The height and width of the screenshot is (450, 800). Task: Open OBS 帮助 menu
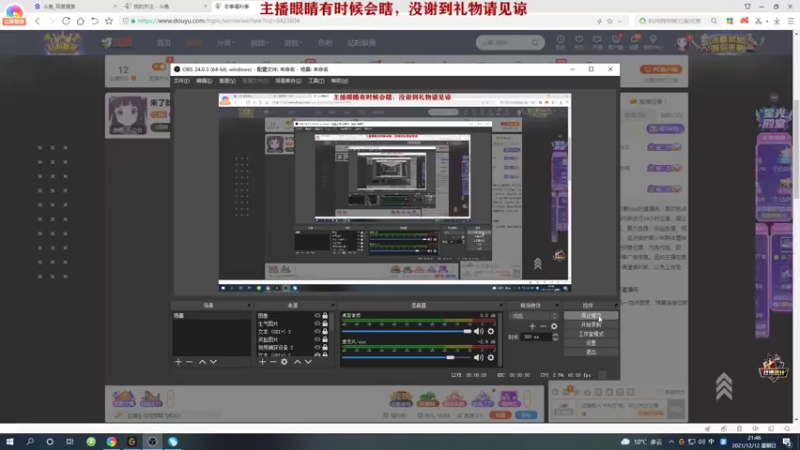coord(339,81)
